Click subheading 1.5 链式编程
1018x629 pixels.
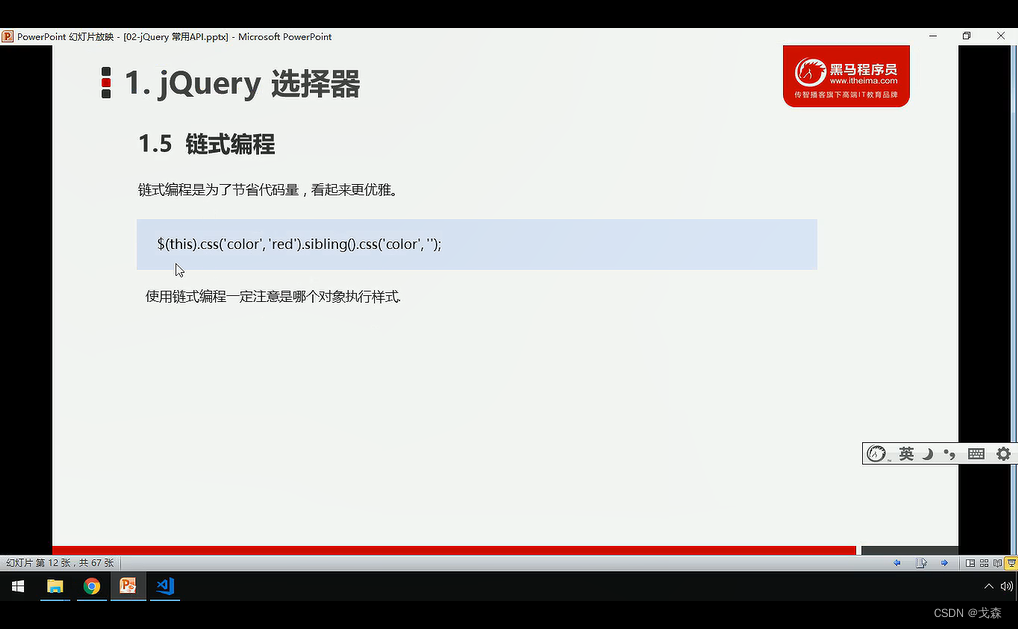click(206, 143)
